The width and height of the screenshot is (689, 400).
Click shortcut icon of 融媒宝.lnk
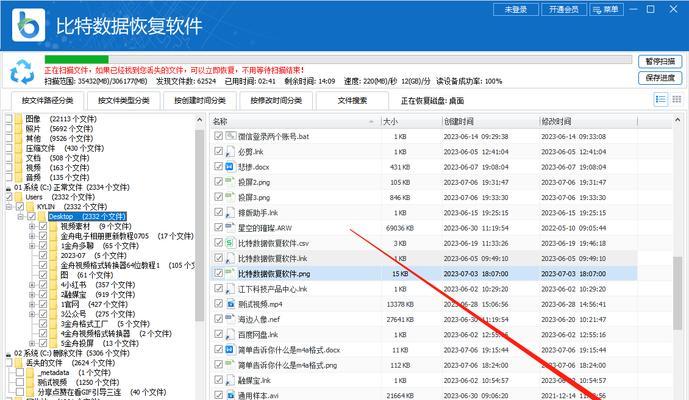click(231, 380)
